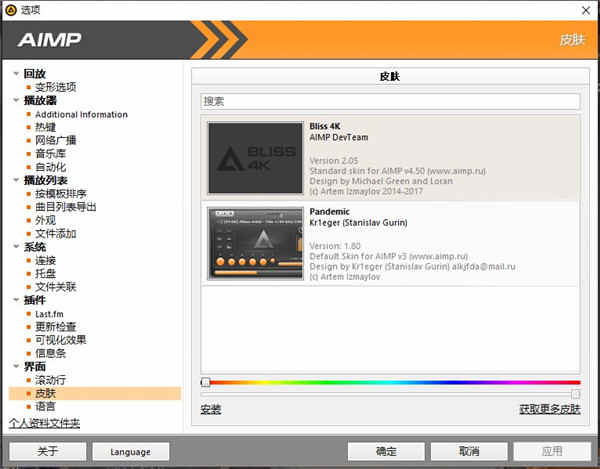The image size is (600, 469).
Task: Open 外观 appearance page
Action: pyautogui.click(x=46, y=220)
